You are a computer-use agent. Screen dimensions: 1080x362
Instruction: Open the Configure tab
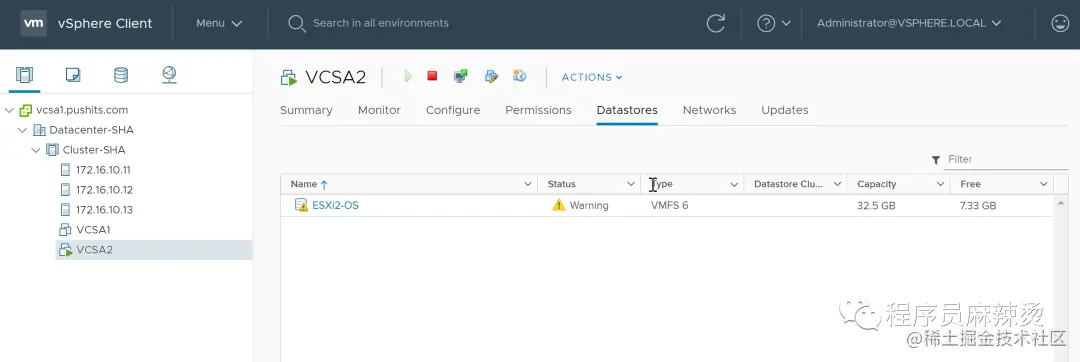[453, 110]
